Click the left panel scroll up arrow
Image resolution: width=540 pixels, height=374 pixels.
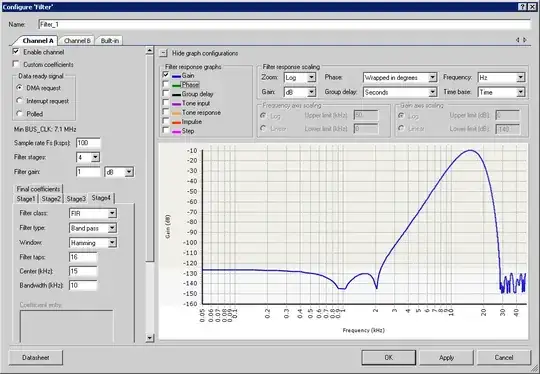click(x=149, y=51)
